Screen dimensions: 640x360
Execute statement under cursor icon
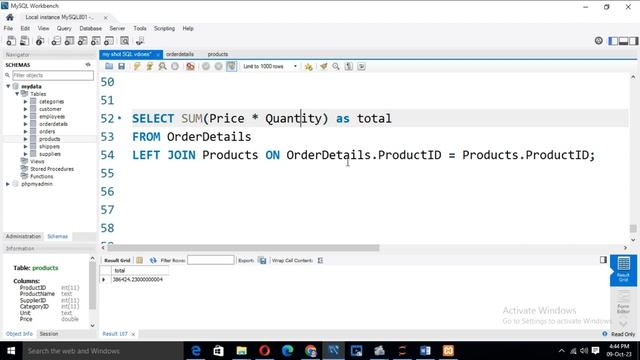(149, 66)
